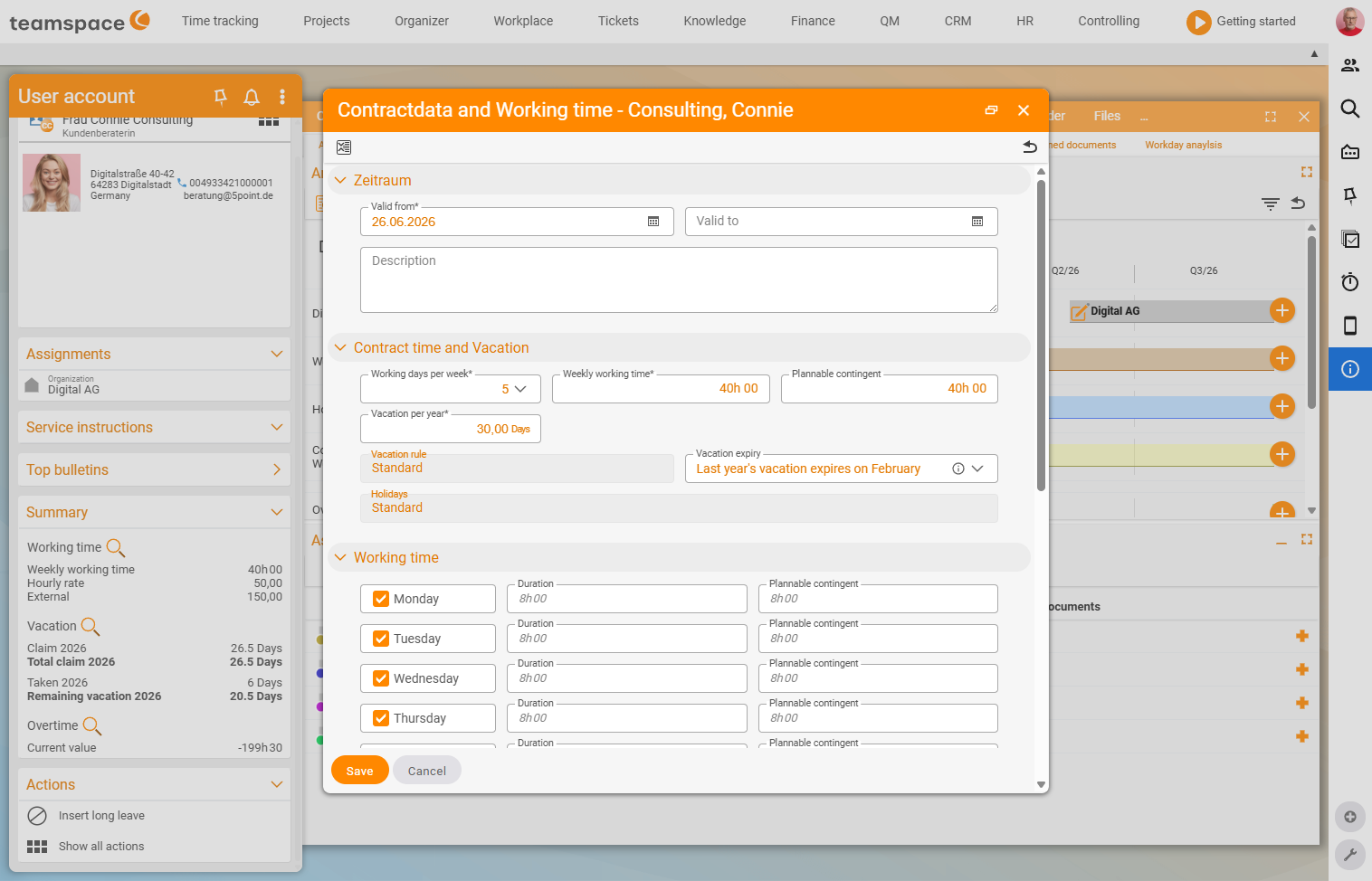Click Connie's profile photo thumbnail
1372x881 pixels.
click(52, 183)
